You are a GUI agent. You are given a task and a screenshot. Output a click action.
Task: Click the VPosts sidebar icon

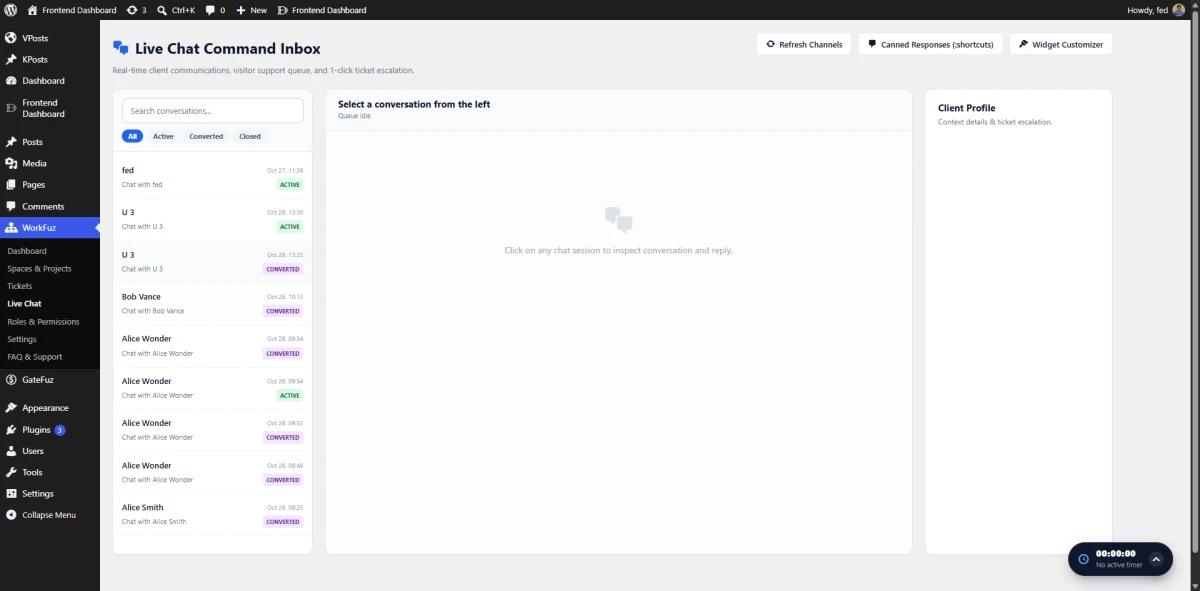11,38
